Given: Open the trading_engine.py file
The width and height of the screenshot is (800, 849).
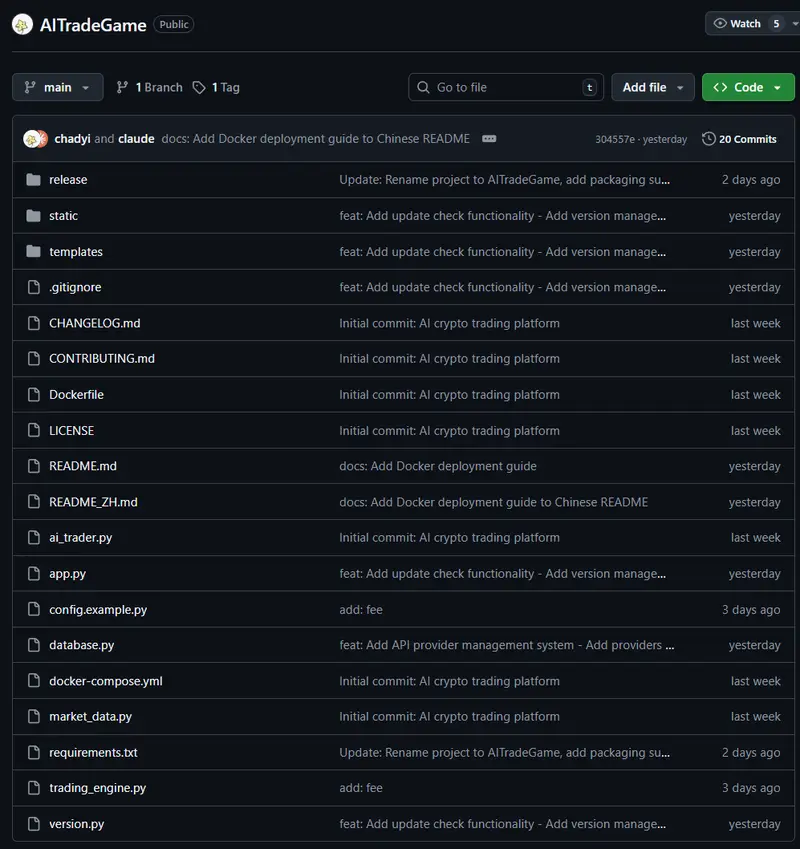Looking at the screenshot, I should click(97, 788).
